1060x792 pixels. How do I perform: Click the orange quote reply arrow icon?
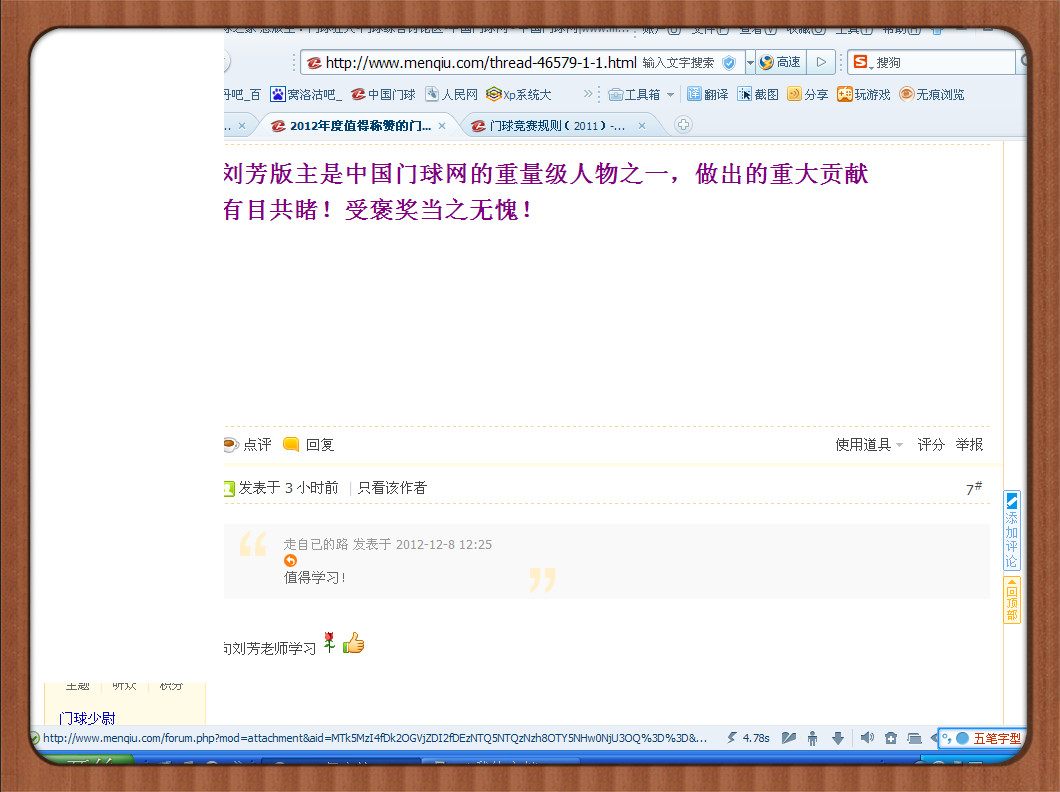290,561
